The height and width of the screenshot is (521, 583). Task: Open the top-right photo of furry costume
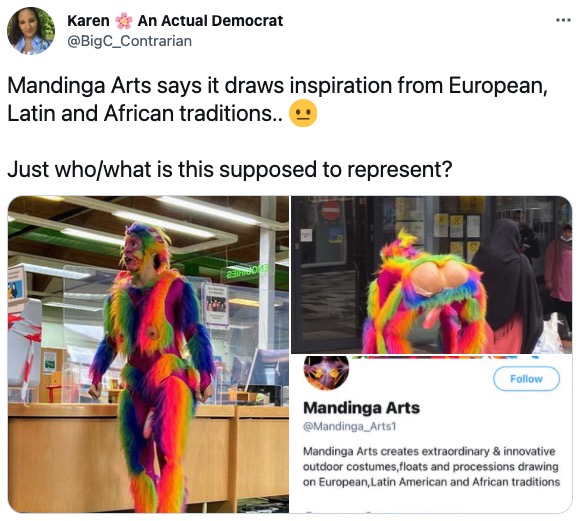coord(431,274)
